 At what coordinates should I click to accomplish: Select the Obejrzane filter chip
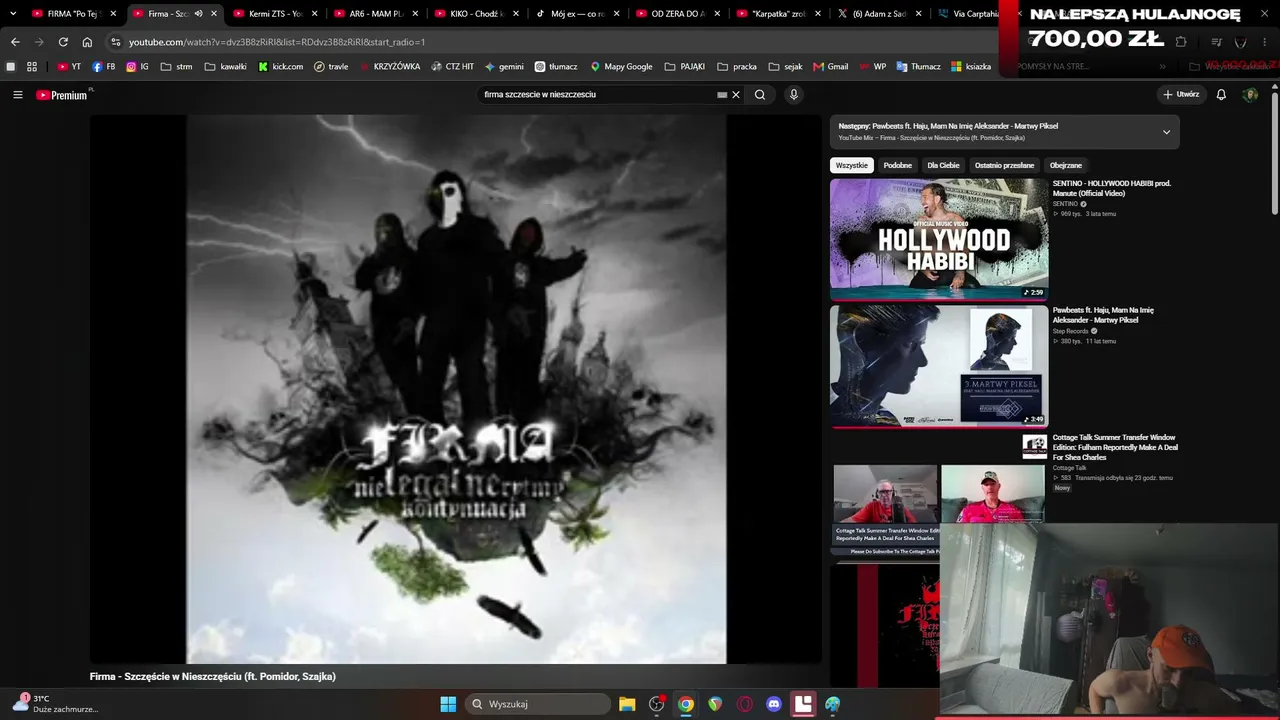tap(1066, 165)
